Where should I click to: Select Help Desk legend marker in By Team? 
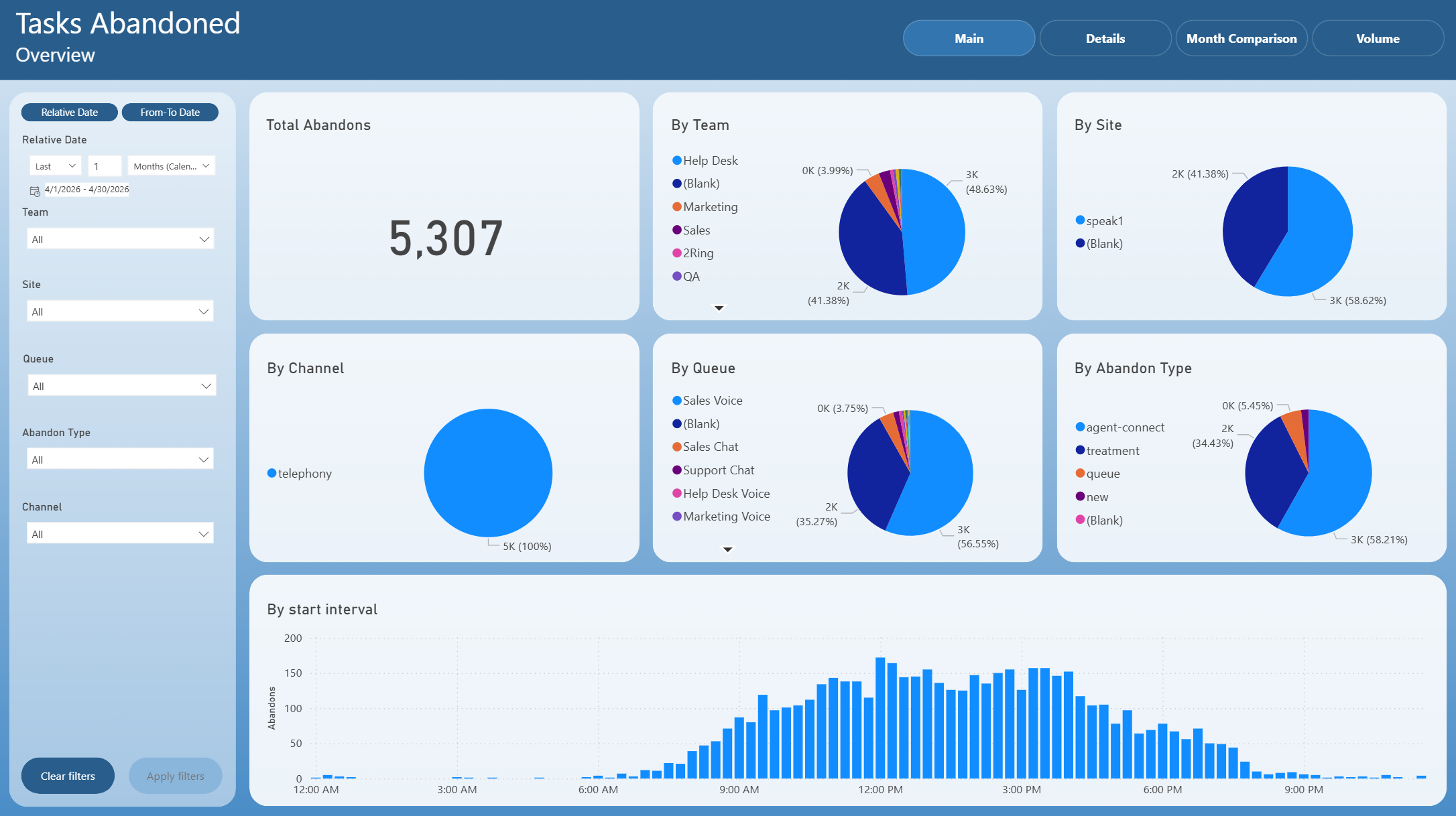pos(677,160)
